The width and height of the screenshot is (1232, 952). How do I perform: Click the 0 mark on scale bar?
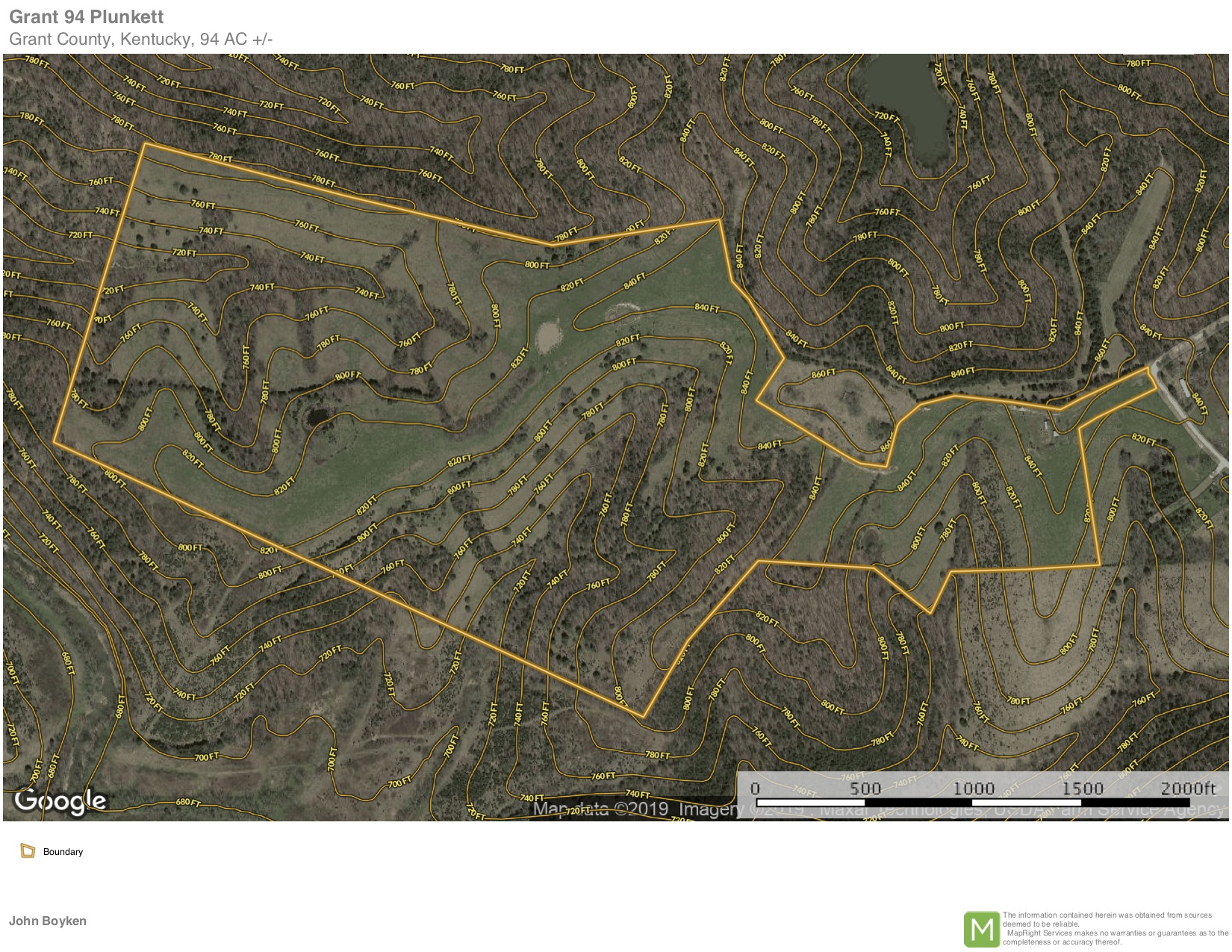(x=755, y=788)
